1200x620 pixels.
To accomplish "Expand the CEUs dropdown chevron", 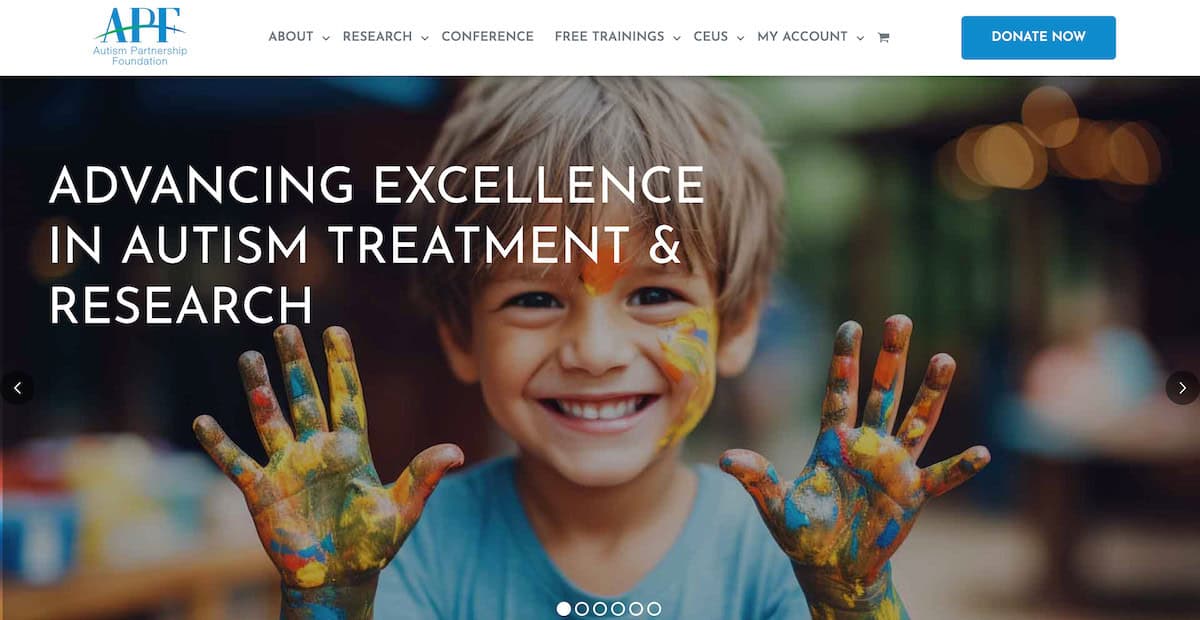I will [x=740, y=38].
